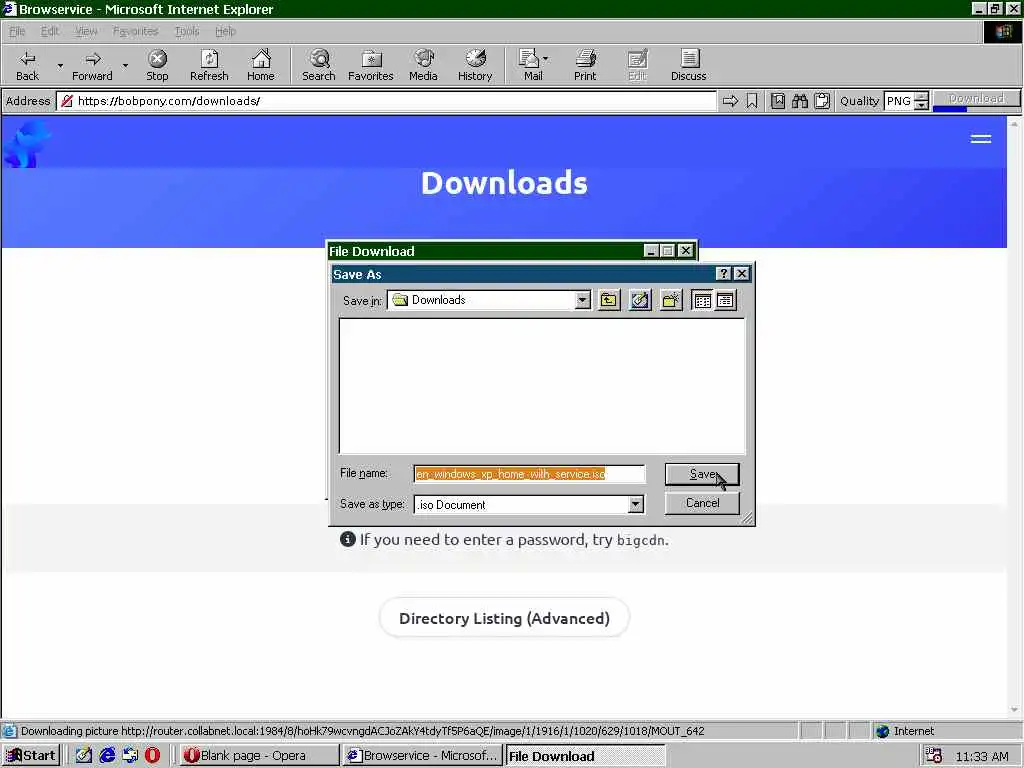Click the Go arrow next to the address bar
Screen dimensions: 1024x768
click(x=730, y=101)
